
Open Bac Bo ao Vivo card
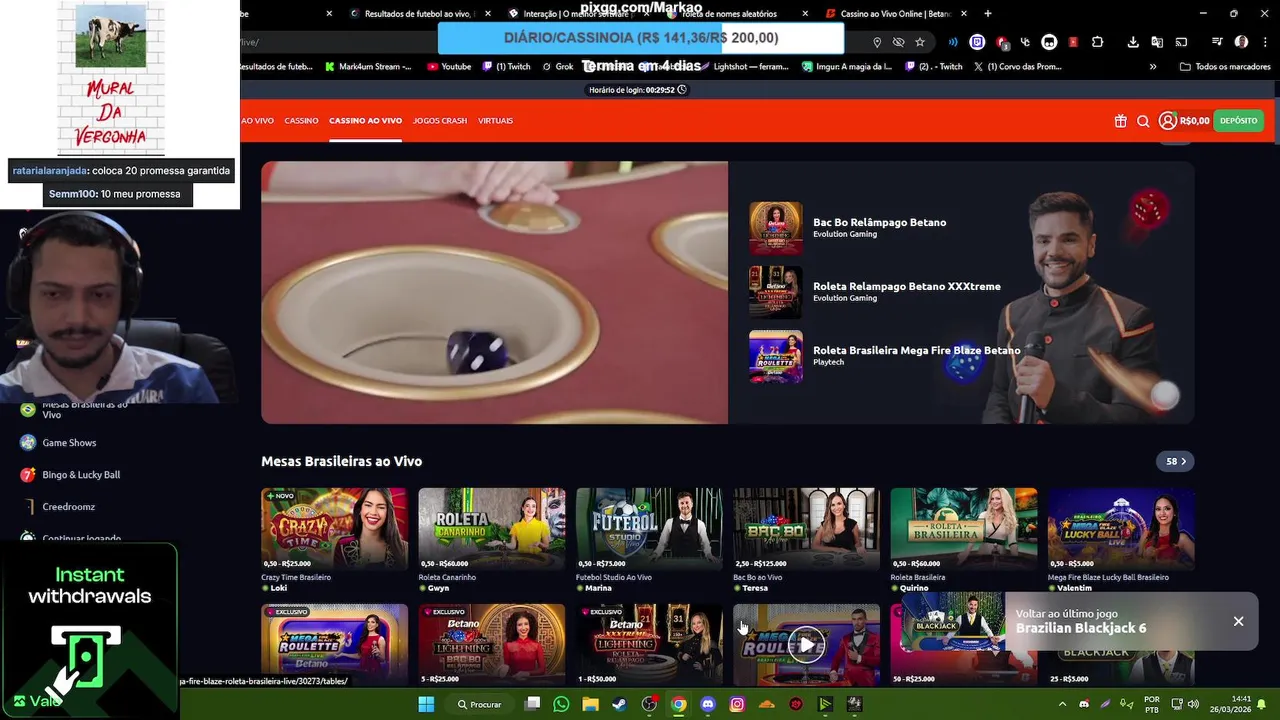pos(806,529)
